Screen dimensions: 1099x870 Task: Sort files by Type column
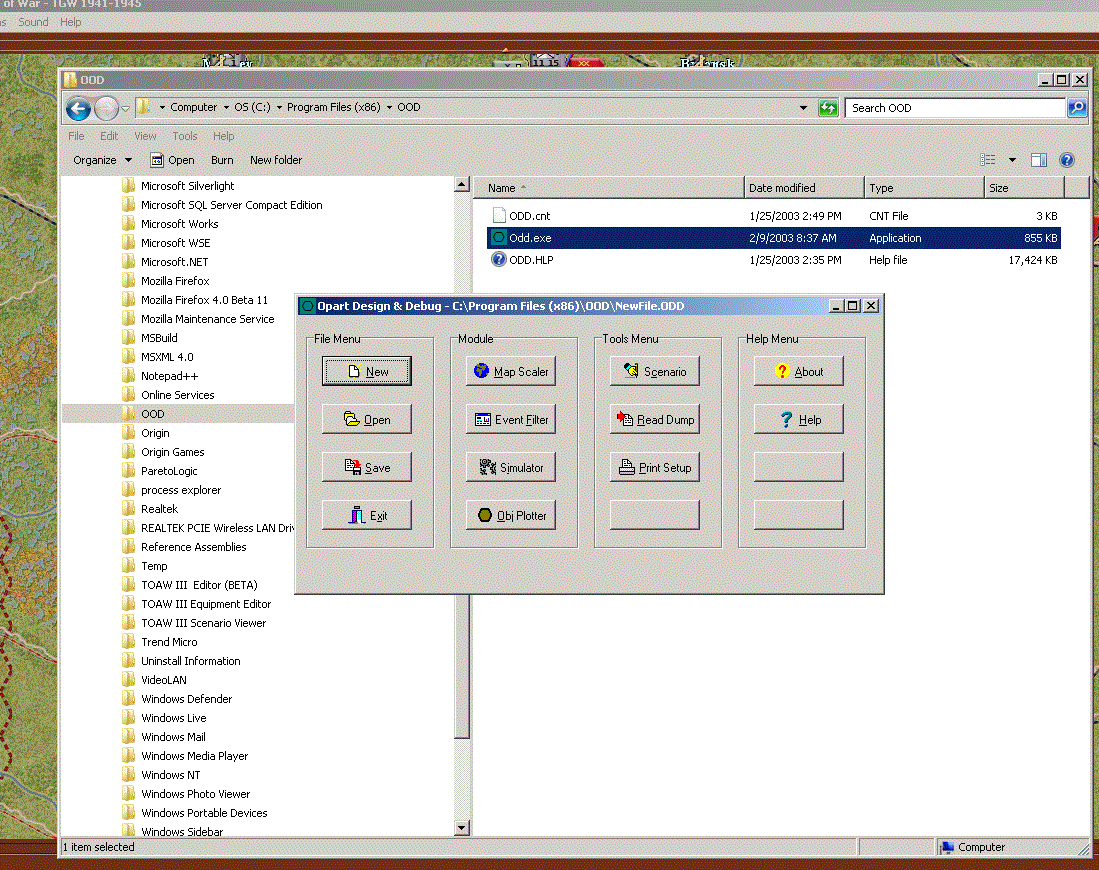pos(924,188)
